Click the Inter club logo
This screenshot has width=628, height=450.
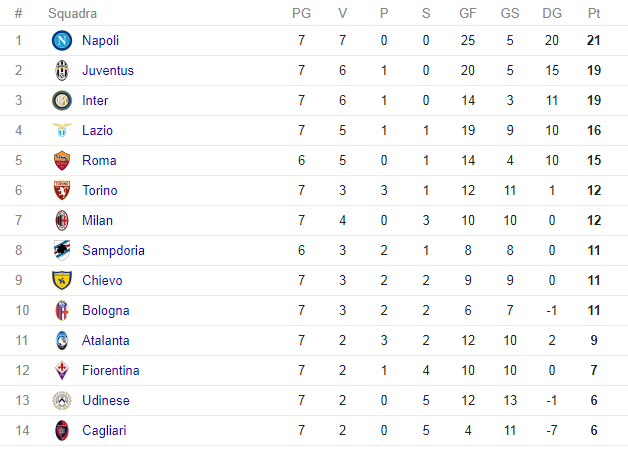click(62, 100)
